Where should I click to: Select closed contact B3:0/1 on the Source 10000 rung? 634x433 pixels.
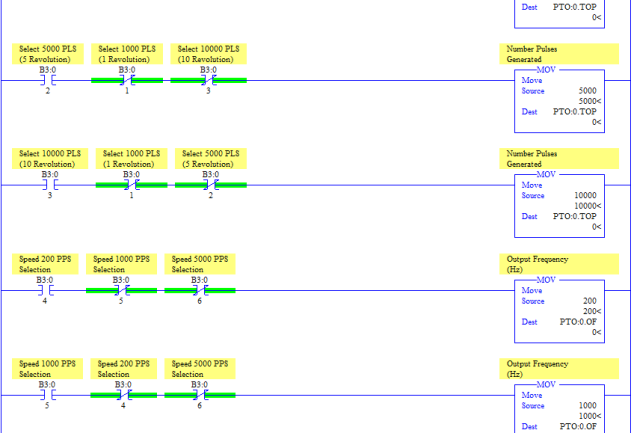pyautogui.click(x=131, y=185)
